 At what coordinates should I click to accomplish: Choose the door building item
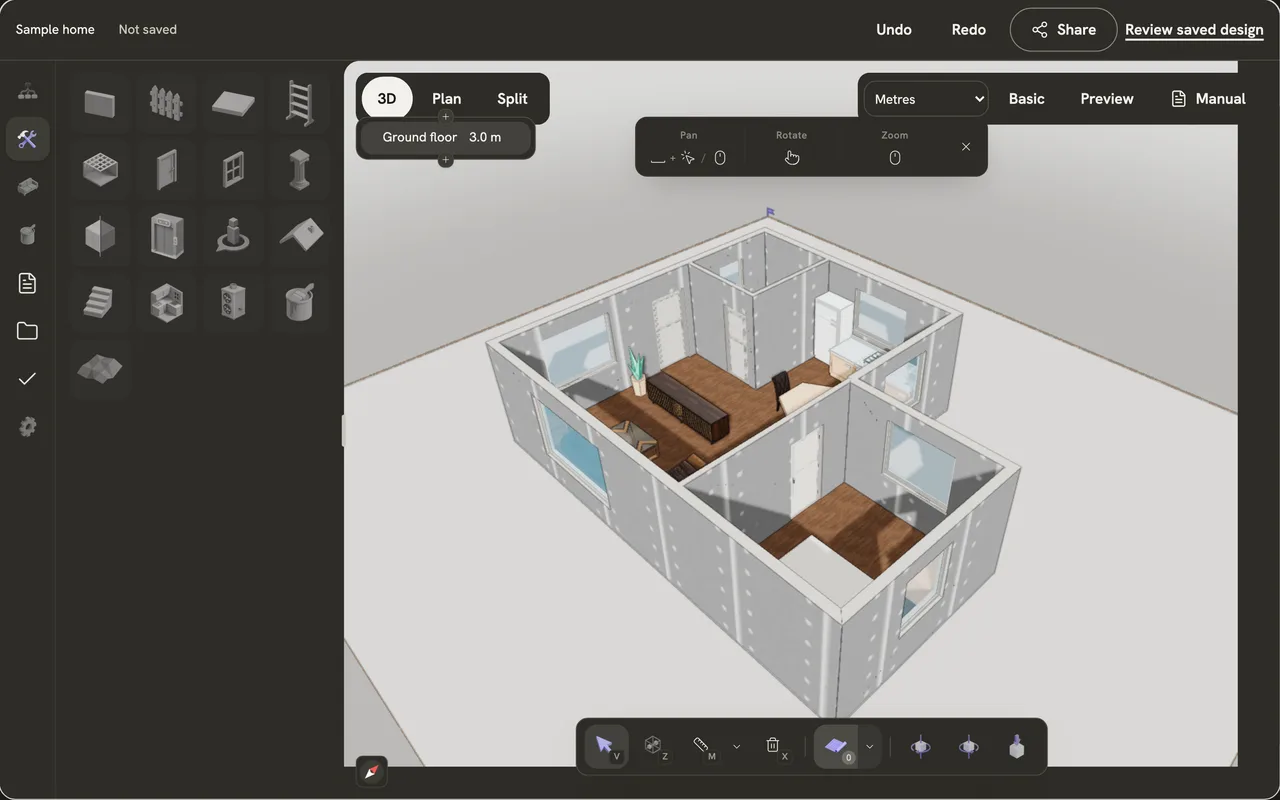pyautogui.click(x=166, y=169)
